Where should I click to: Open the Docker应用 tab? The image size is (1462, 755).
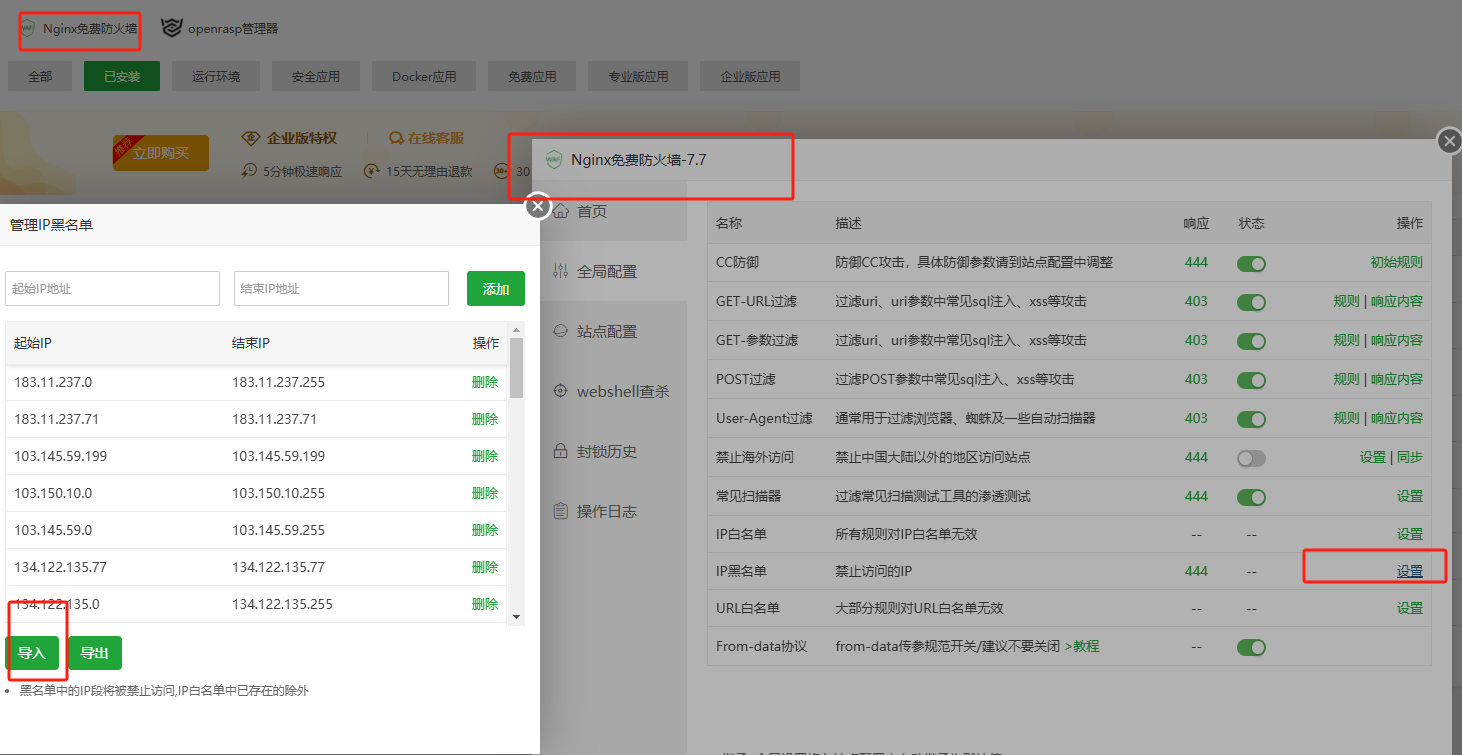click(424, 76)
